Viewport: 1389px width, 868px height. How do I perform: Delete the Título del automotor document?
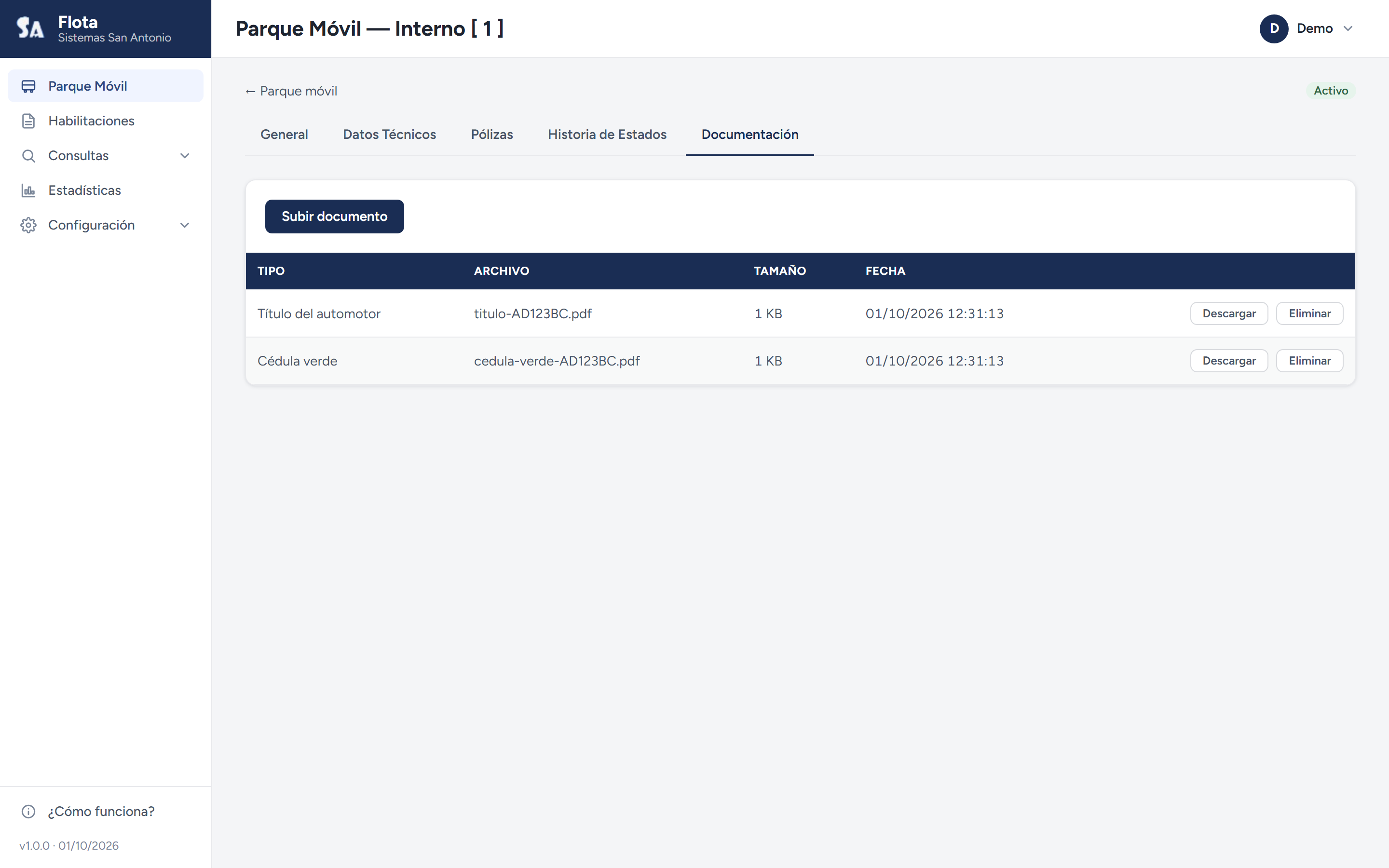1309,313
